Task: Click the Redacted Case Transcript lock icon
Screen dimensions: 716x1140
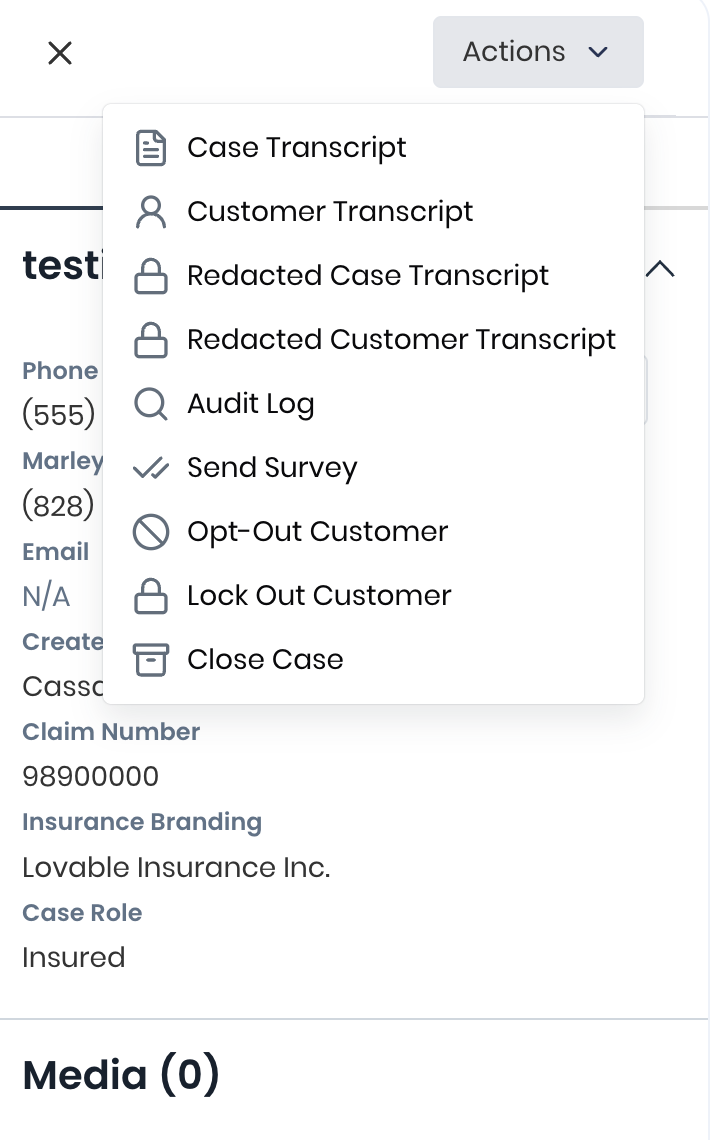Action: (150, 277)
